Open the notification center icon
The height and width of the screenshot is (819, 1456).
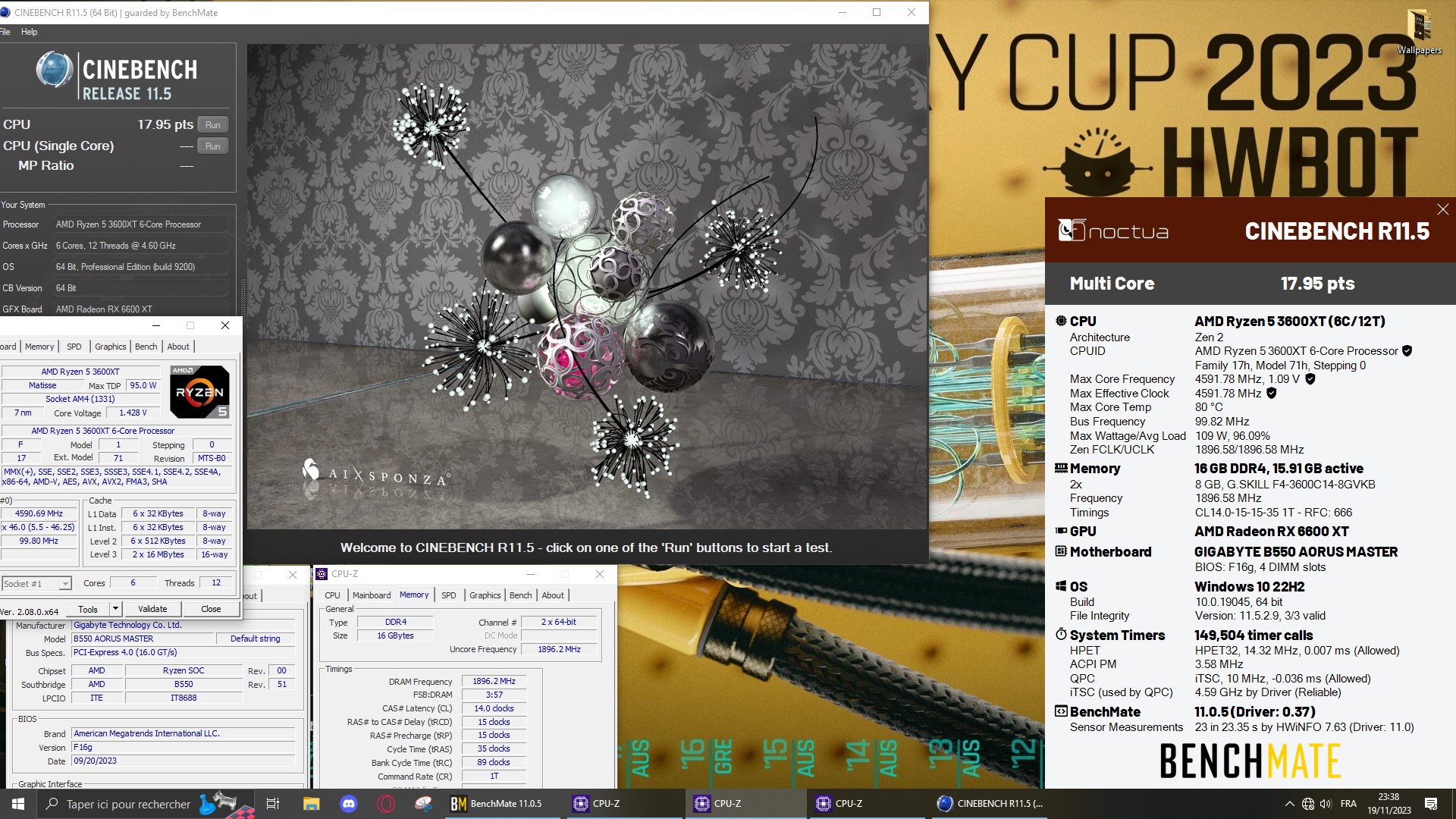[1431, 804]
